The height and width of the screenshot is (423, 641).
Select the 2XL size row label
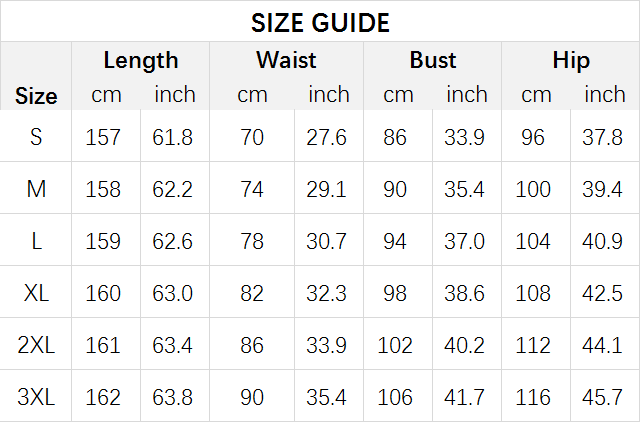point(36,345)
